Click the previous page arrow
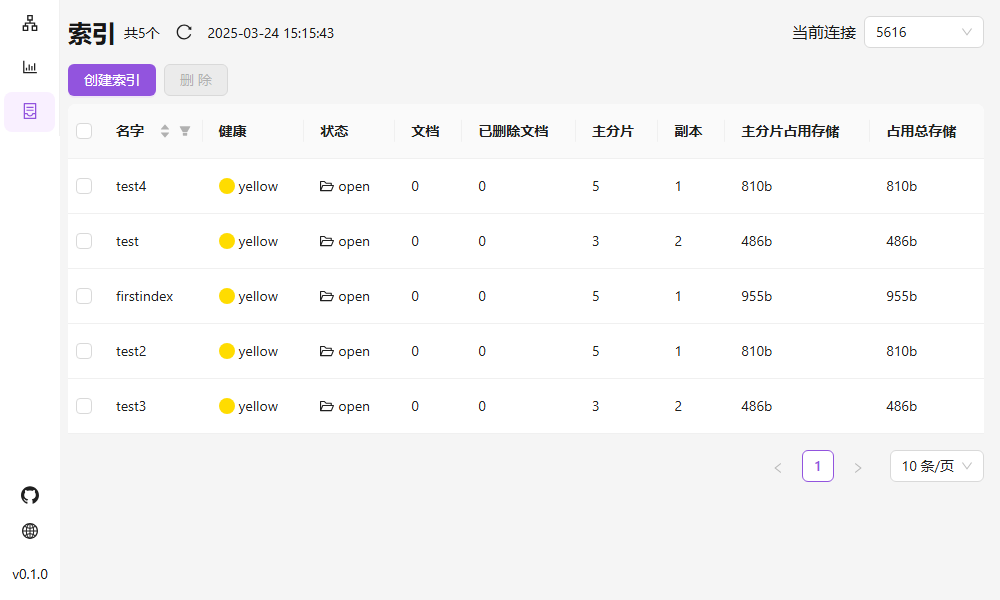Screen dimensions: 1000x600 777,467
